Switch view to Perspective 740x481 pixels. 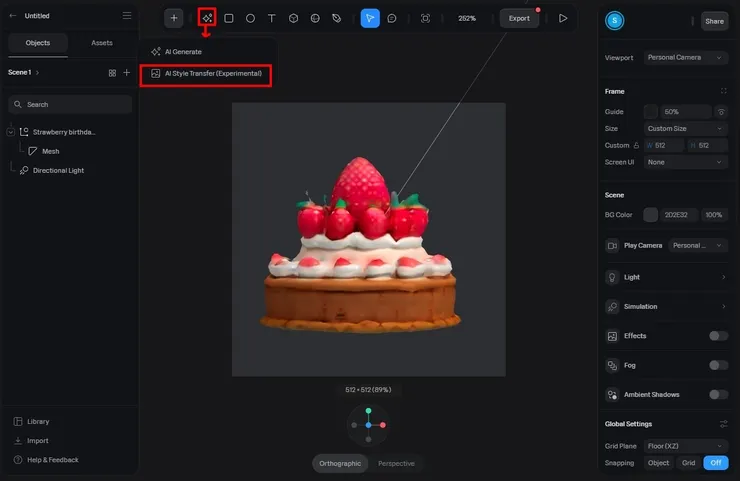coord(396,464)
